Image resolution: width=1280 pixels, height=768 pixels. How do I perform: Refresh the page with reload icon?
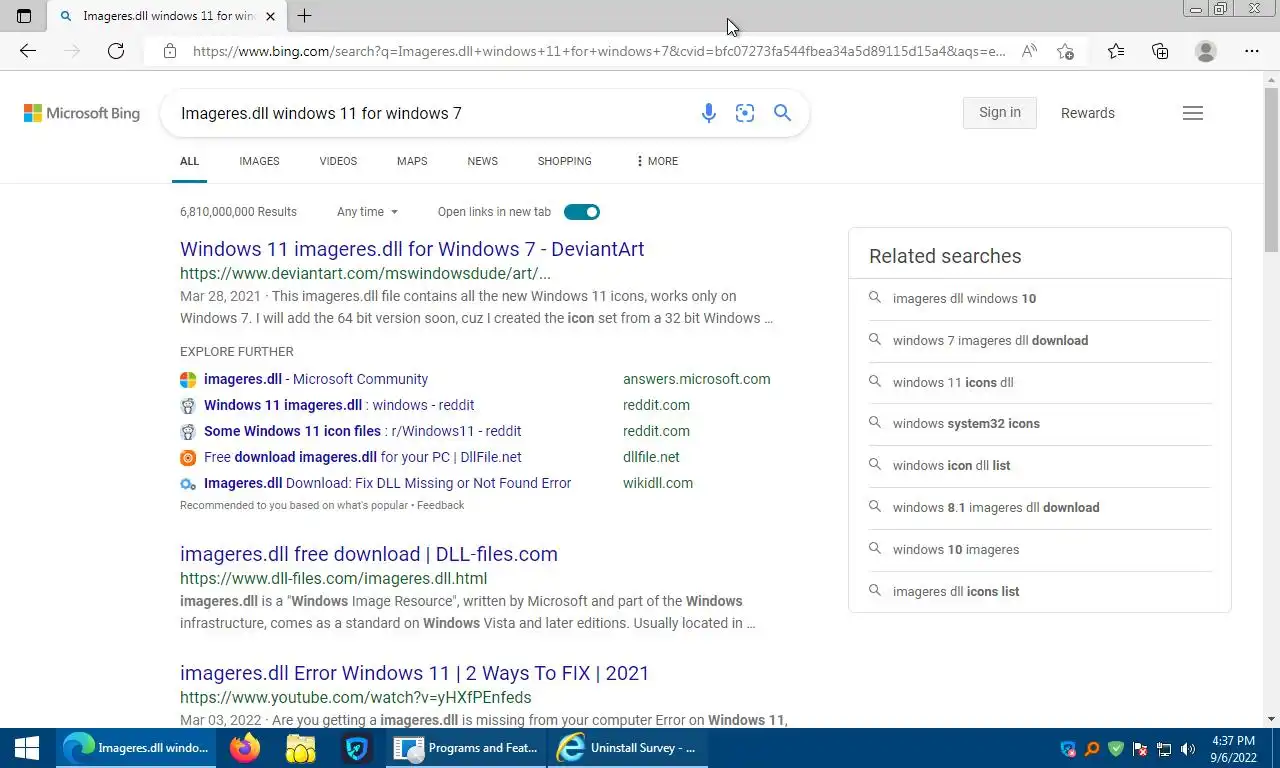(x=116, y=51)
